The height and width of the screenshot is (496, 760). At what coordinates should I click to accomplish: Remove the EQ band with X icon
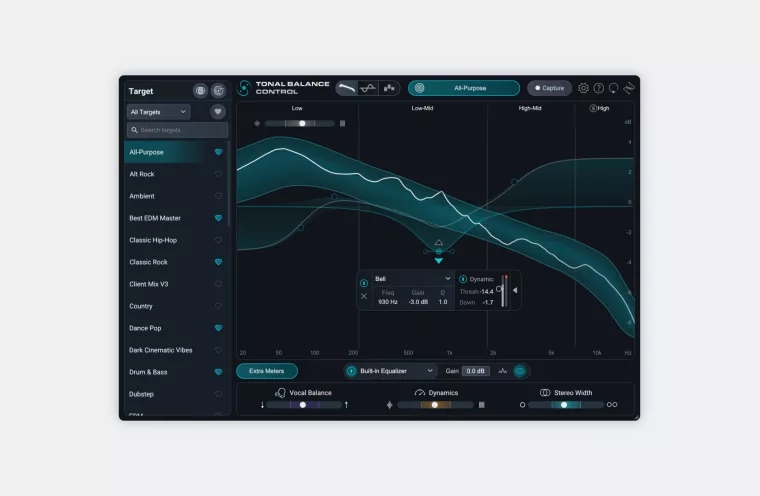click(364, 296)
